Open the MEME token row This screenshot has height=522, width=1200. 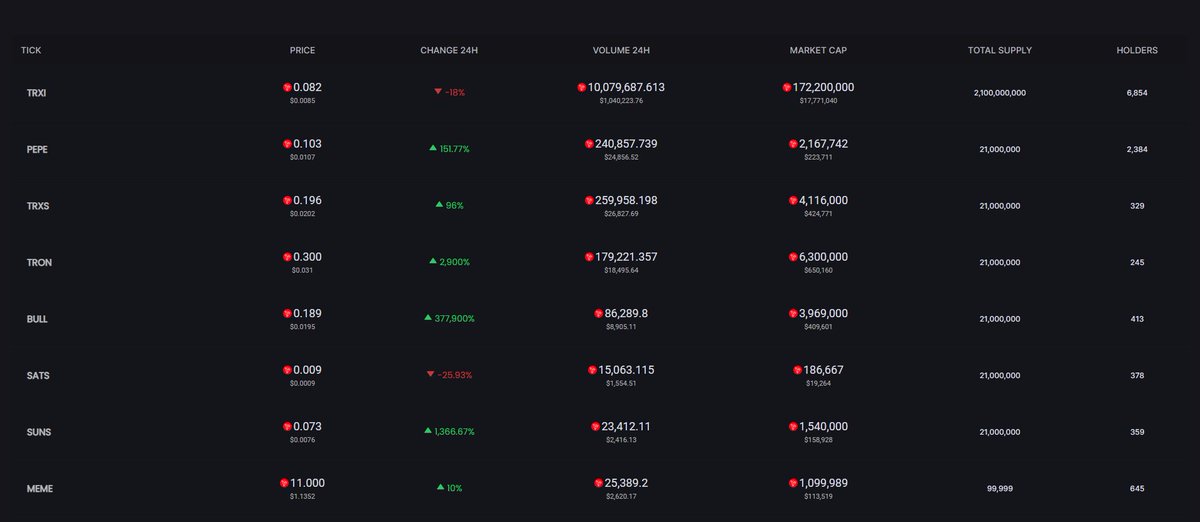(x=600, y=488)
